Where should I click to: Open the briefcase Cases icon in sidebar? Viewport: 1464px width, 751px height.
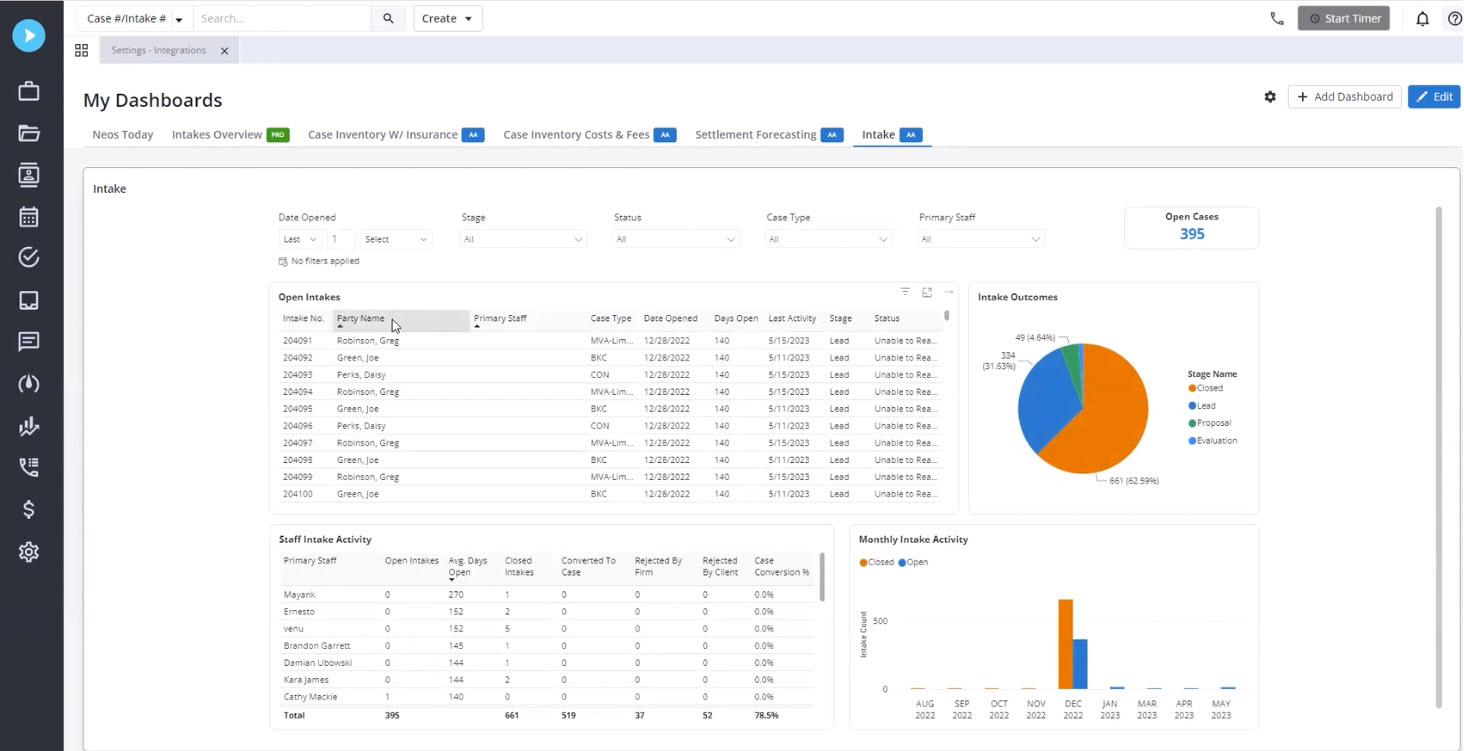[29, 92]
